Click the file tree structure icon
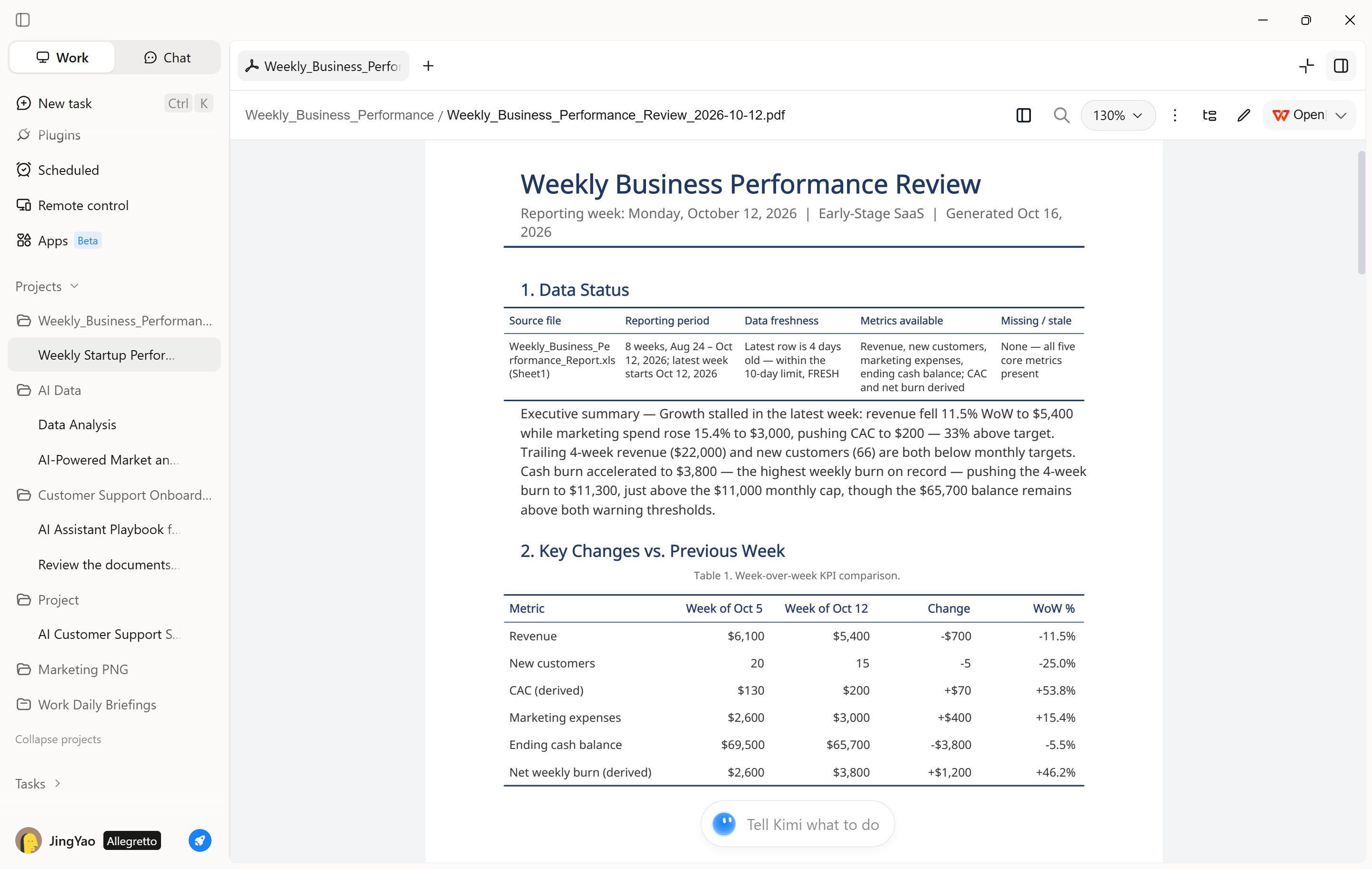 tap(1210, 115)
